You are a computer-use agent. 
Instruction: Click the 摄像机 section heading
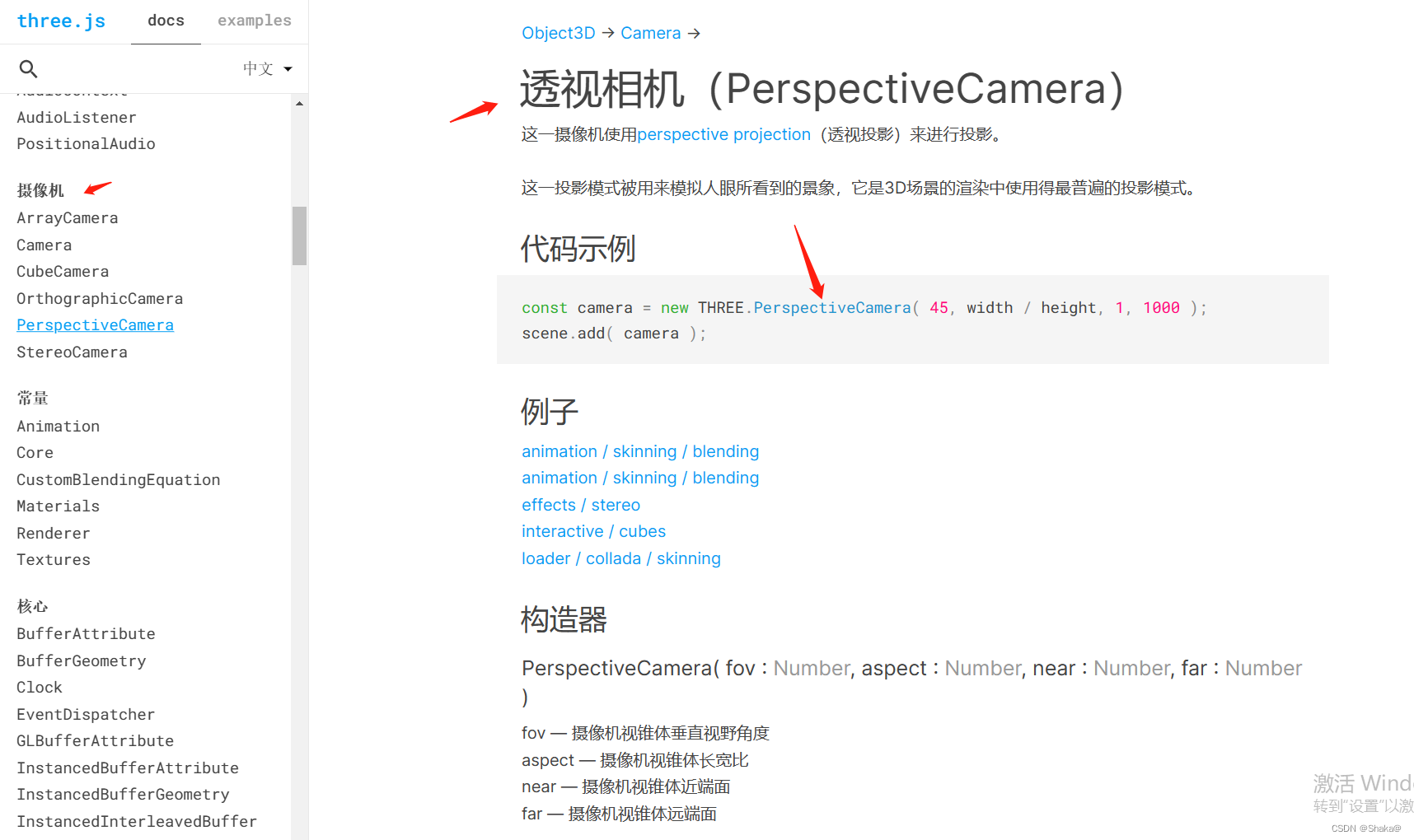point(40,190)
